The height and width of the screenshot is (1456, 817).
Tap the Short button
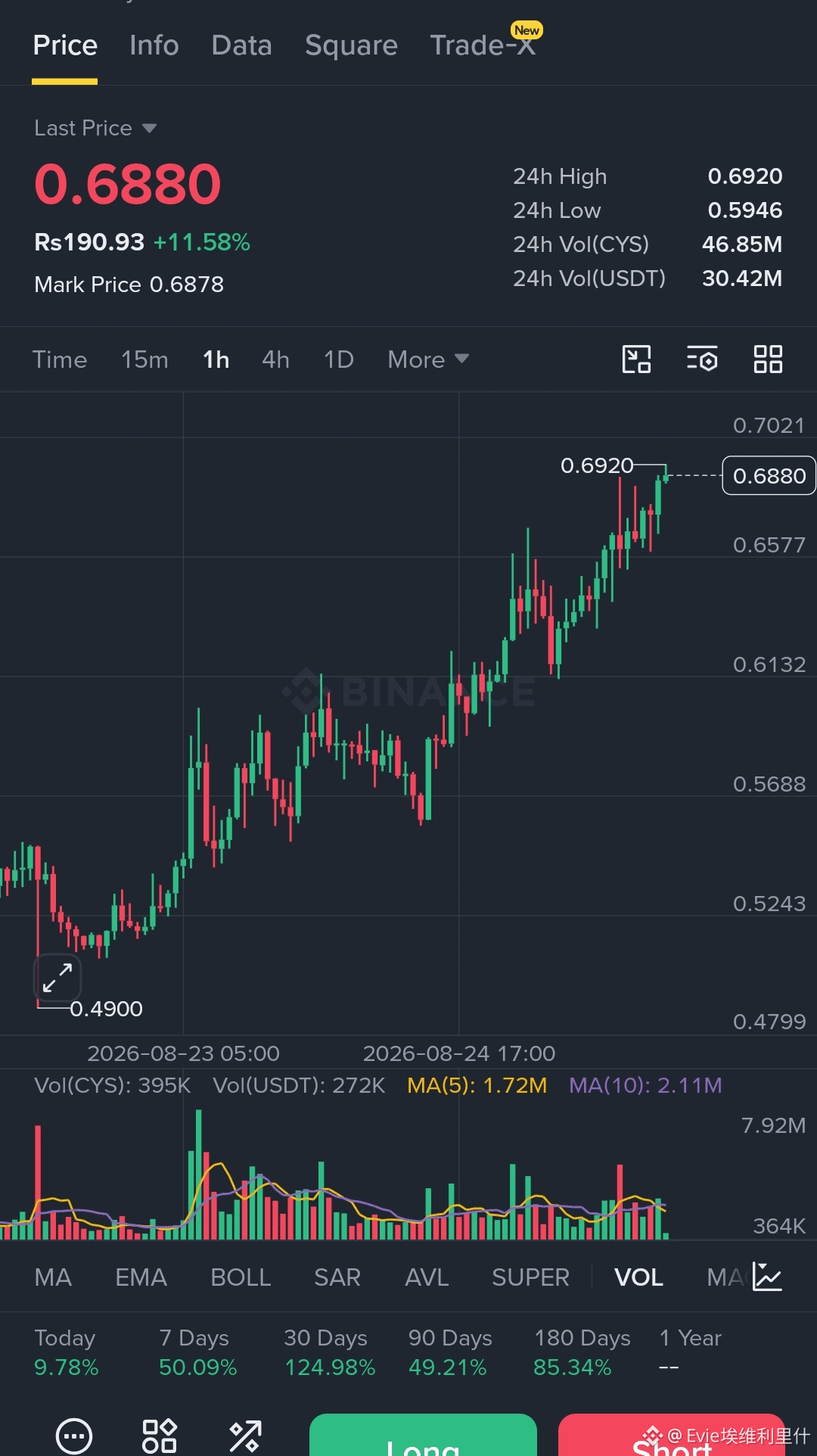672,1435
